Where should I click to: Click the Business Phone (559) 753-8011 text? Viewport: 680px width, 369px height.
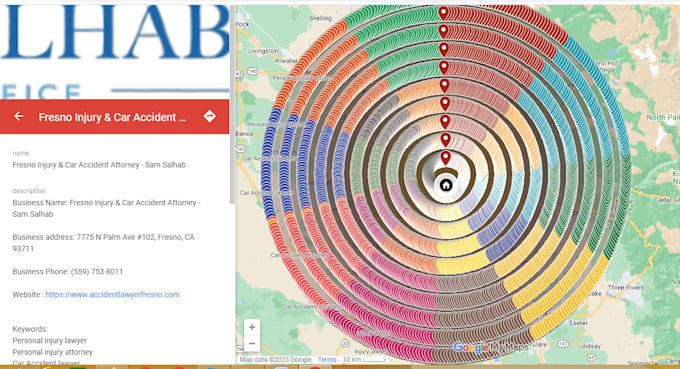(68, 271)
